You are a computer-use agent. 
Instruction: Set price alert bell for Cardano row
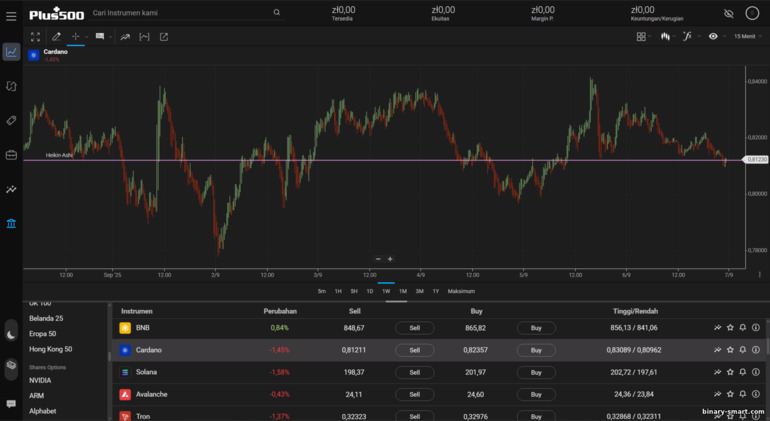[x=743, y=350]
